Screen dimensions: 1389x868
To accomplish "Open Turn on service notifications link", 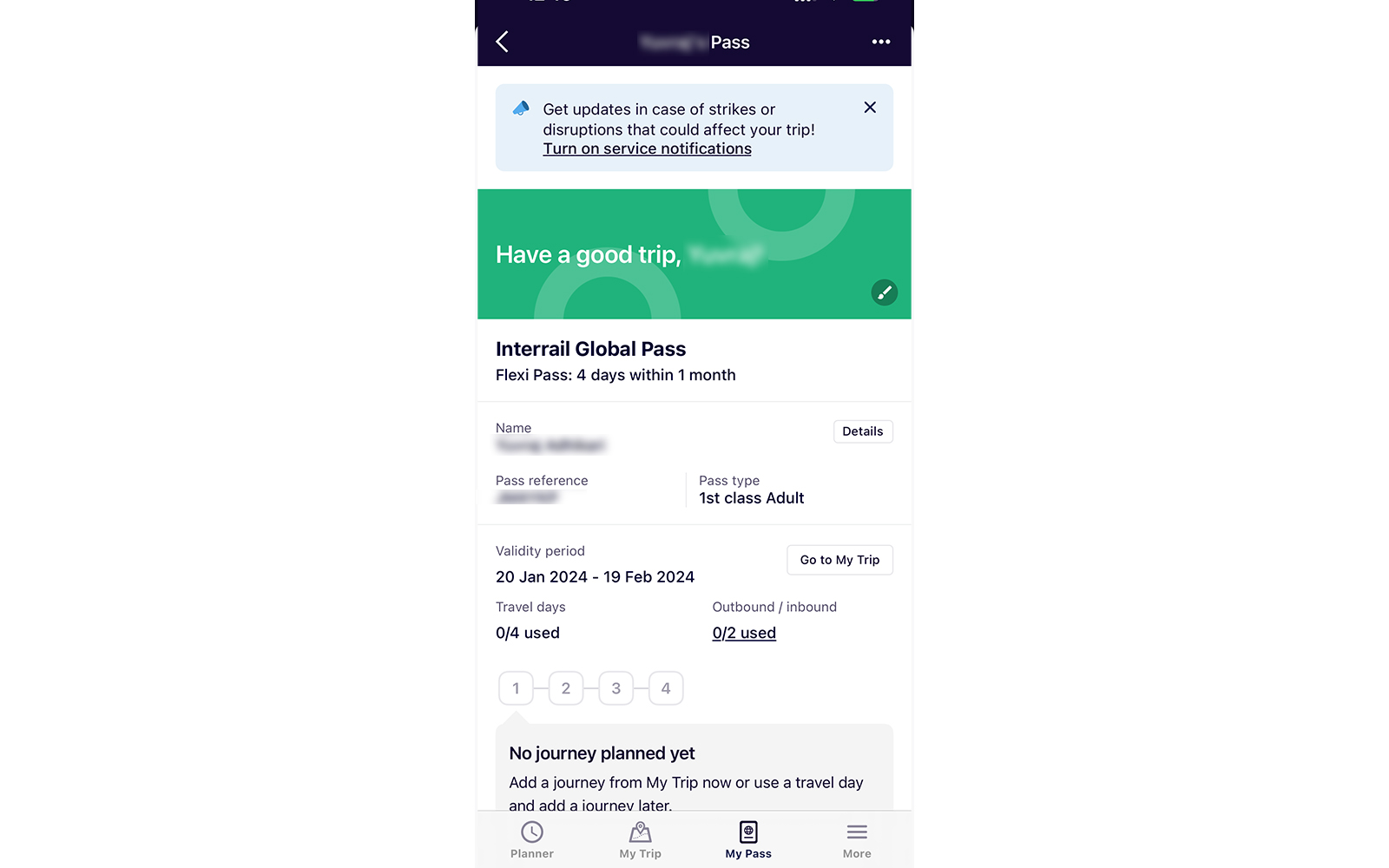I will tap(647, 148).
